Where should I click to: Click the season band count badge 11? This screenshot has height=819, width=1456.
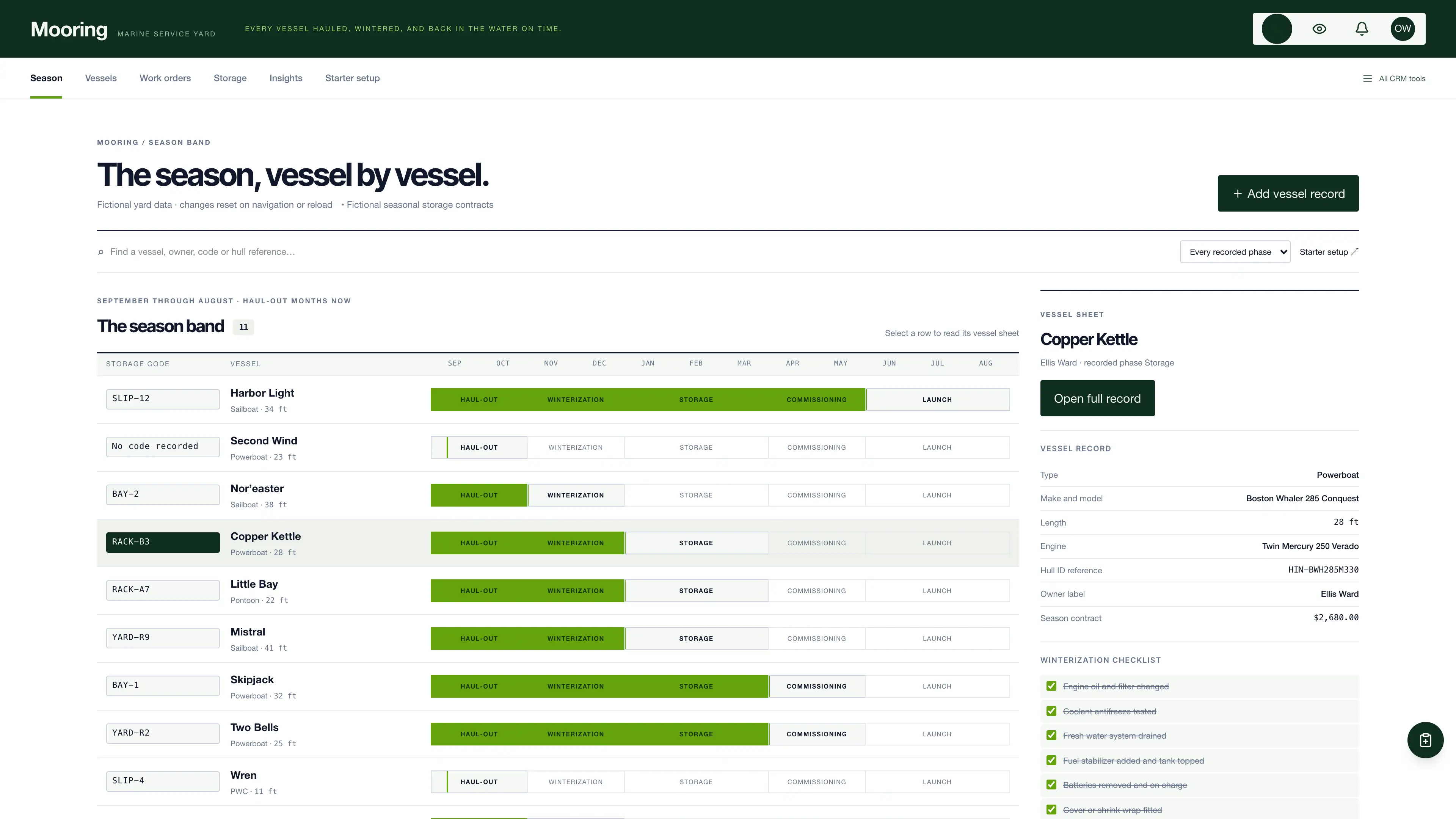(x=243, y=327)
